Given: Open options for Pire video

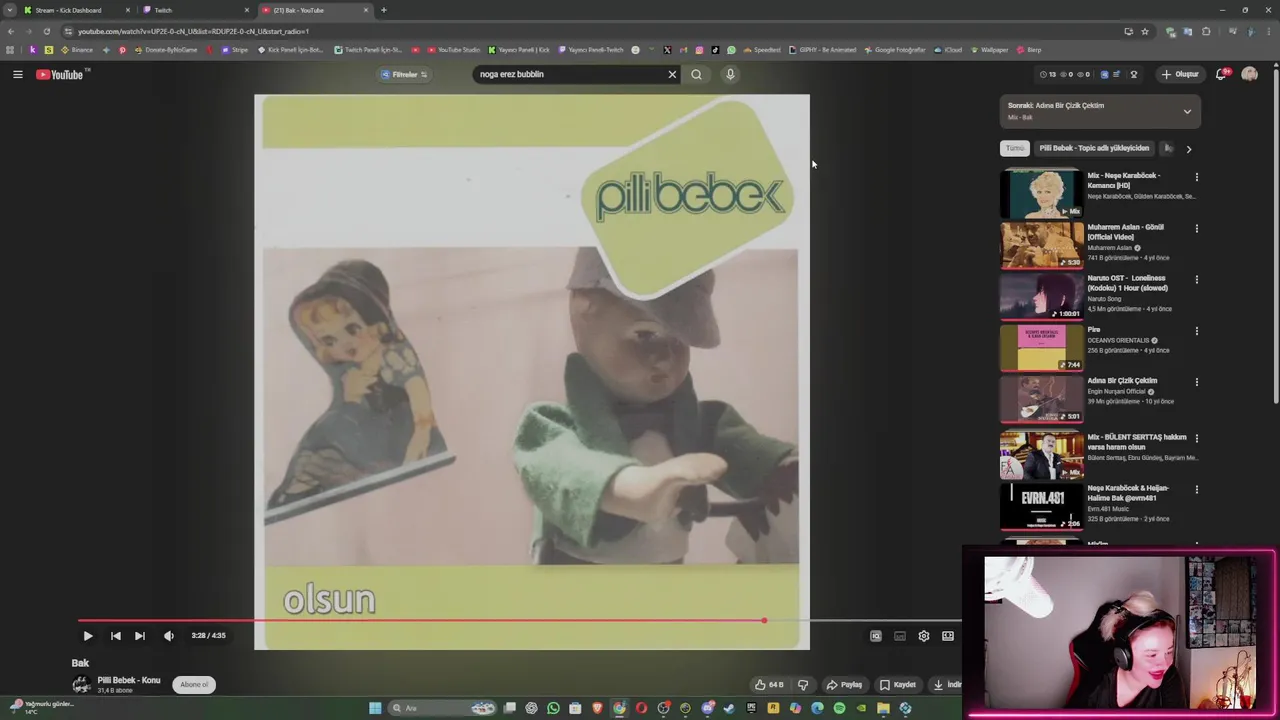Looking at the screenshot, I should click(1196, 330).
